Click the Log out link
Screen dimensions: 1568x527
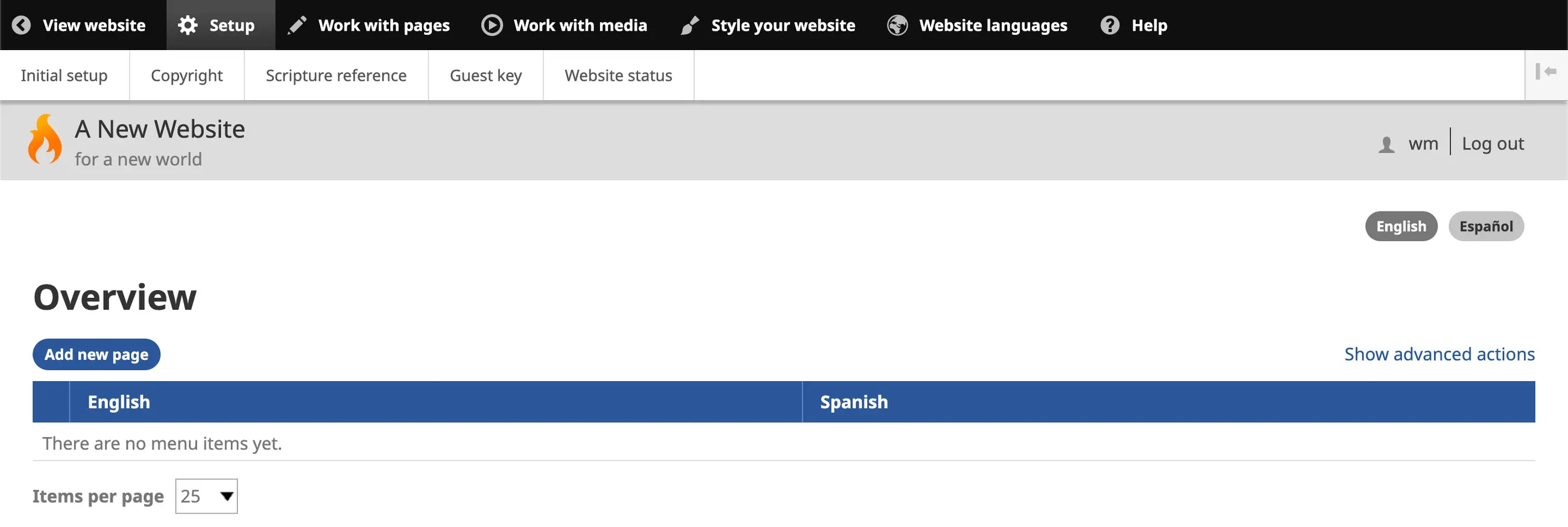point(1493,144)
